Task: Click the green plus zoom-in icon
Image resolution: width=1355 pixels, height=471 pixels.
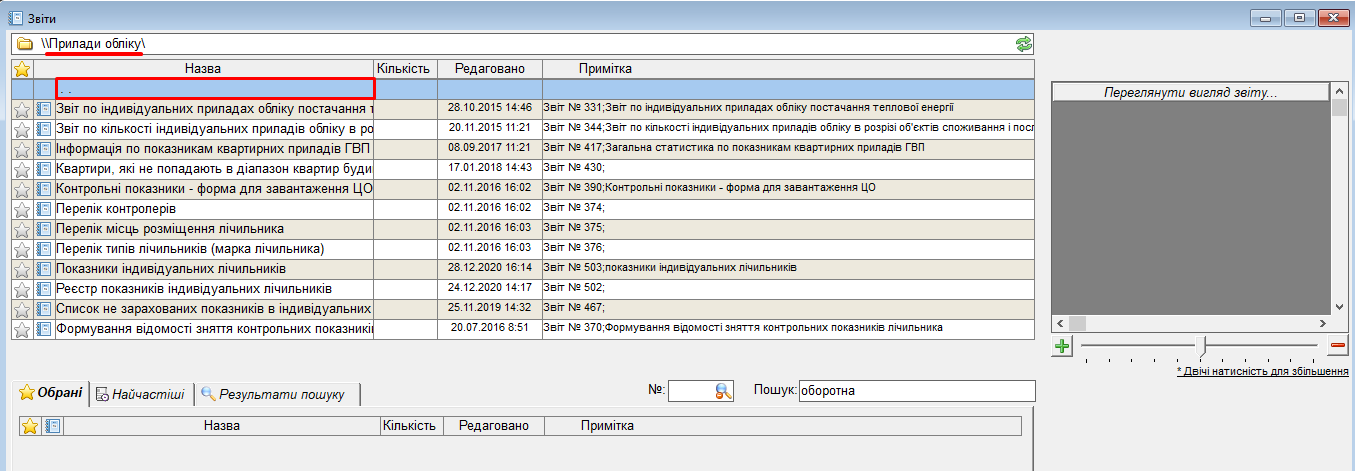Action: pyautogui.click(x=1062, y=346)
